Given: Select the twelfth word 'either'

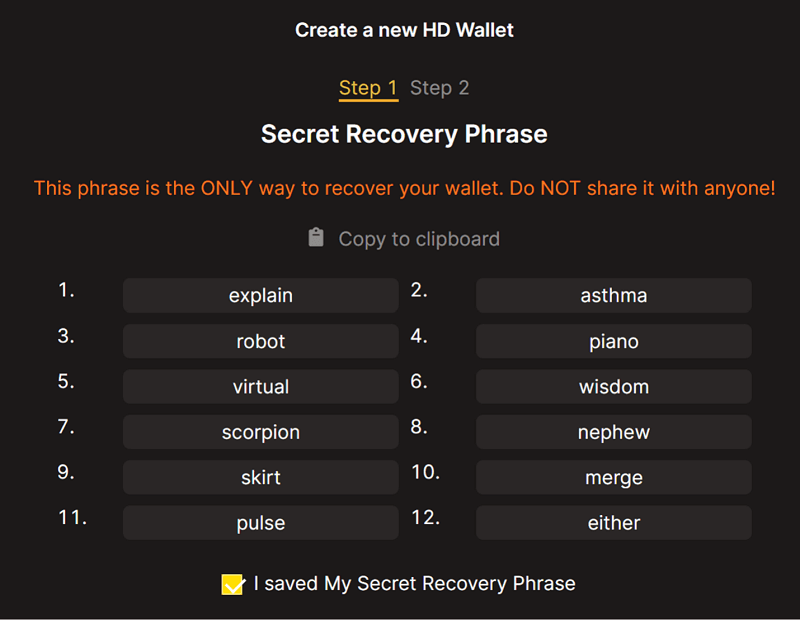Looking at the screenshot, I should point(614,523).
